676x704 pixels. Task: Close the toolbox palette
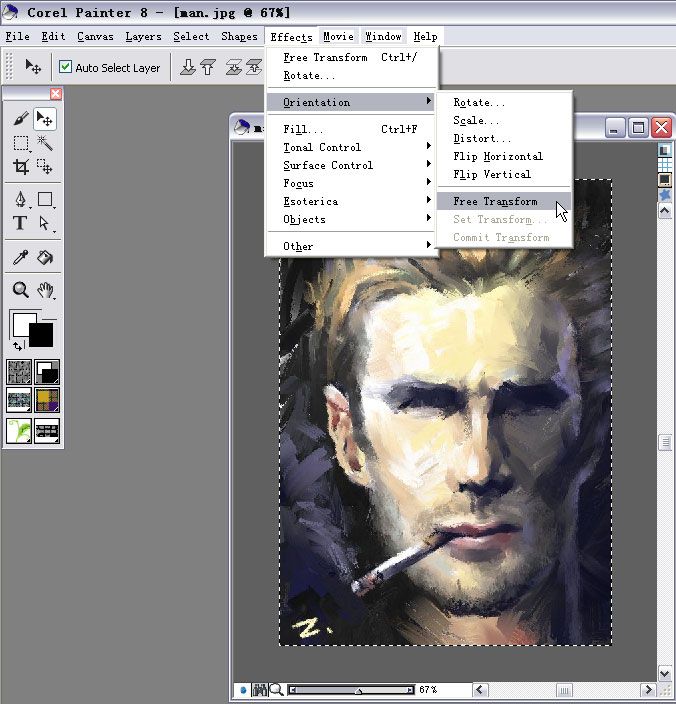(x=56, y=93)
